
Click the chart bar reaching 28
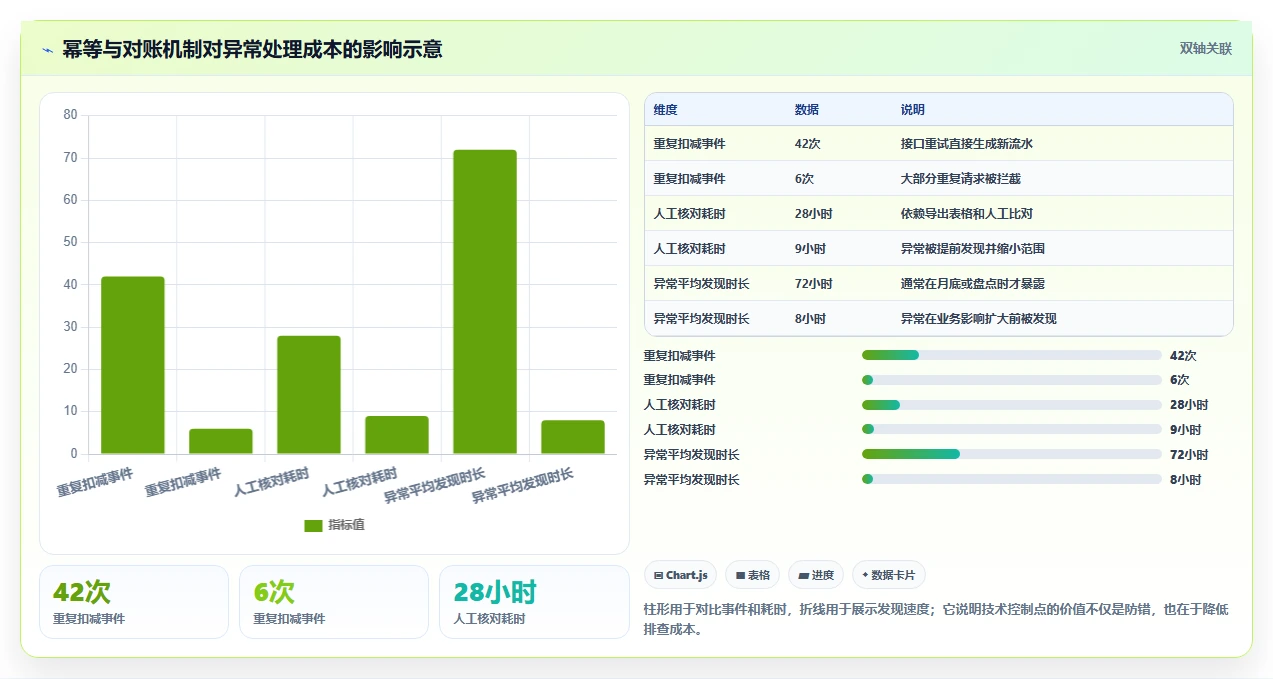point(309,395)
